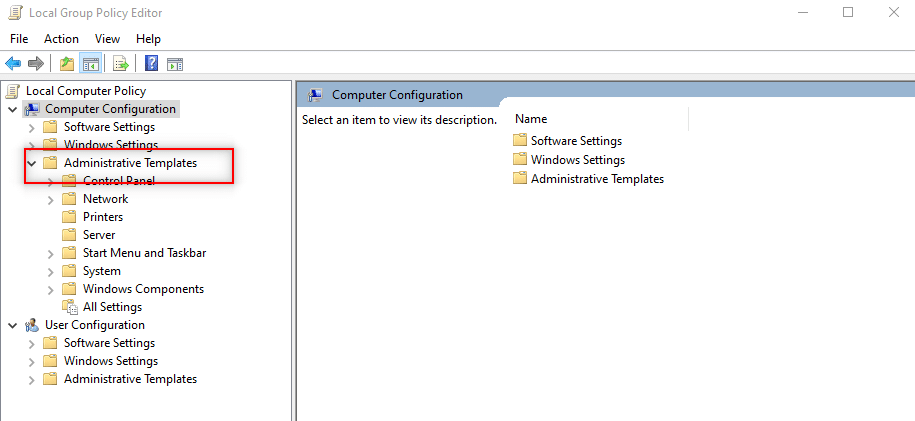Collapse the Computer Configuration node
Screen dimensions: 915x421
[13, 109]
